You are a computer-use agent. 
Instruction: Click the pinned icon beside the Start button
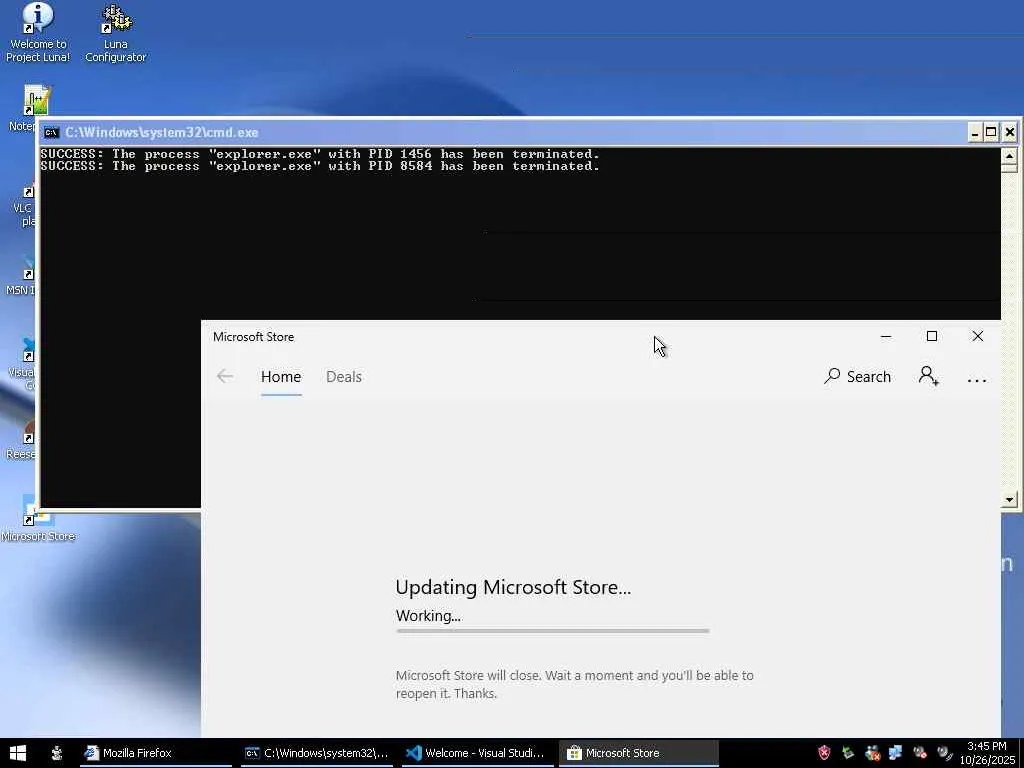point(57,753)
